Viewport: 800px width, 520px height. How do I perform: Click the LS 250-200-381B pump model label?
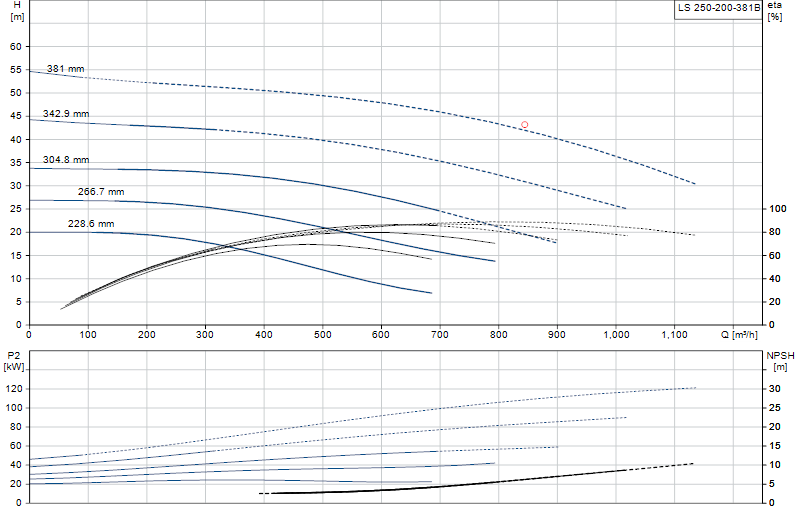[719, 8]
